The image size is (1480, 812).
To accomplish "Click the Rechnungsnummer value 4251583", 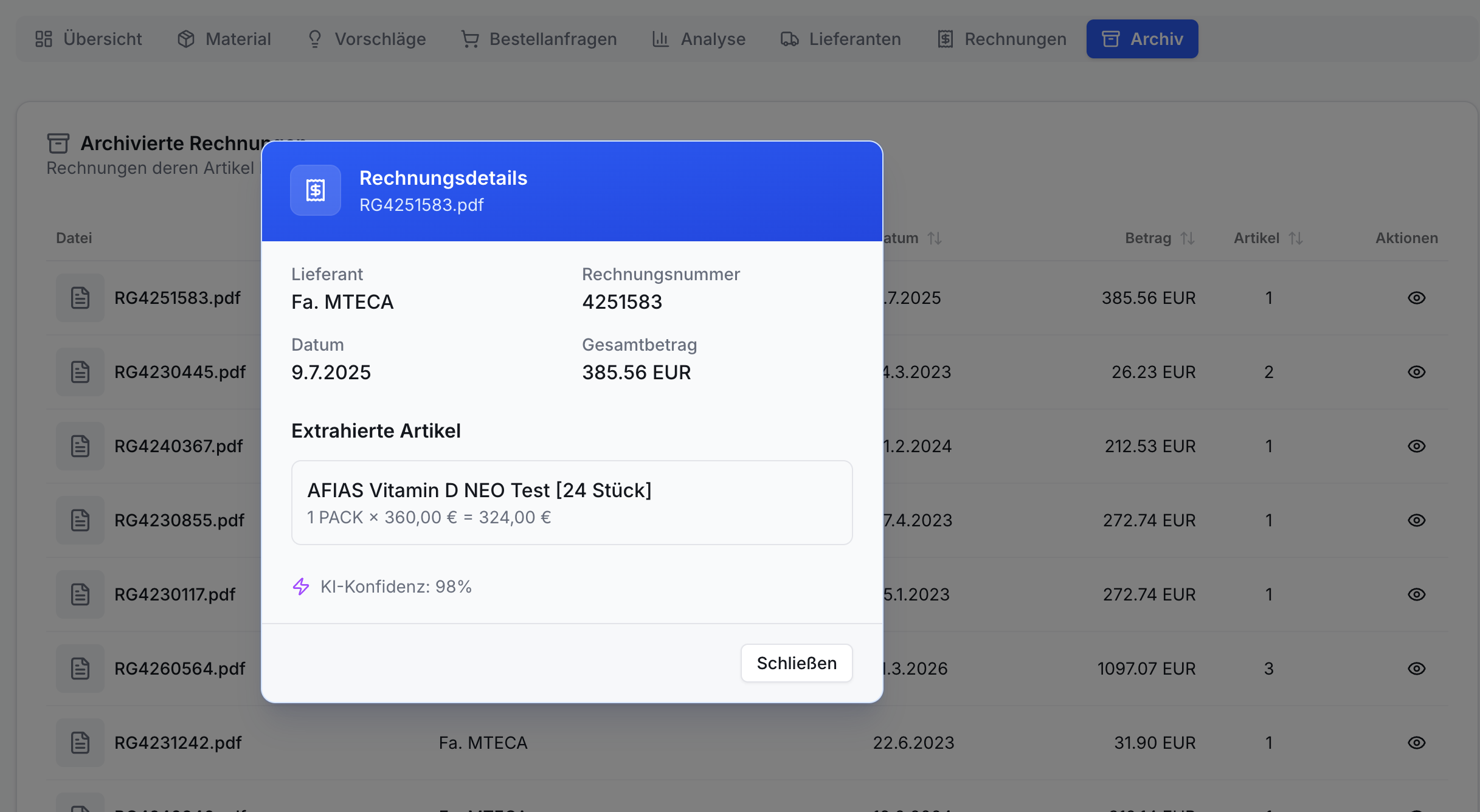I will (622, 302).
